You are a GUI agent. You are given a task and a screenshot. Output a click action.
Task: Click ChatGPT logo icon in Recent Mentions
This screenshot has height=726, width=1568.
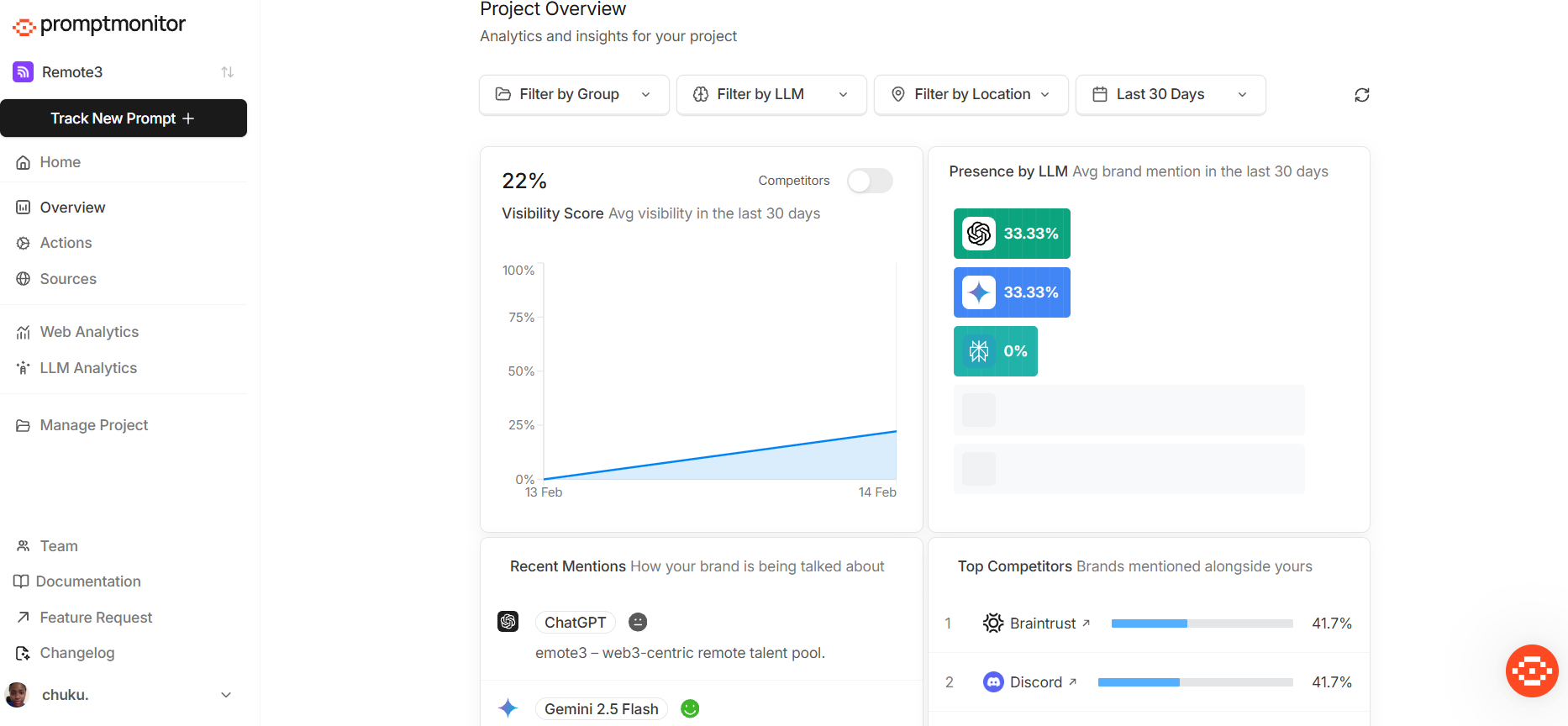(x=508, y=622)
